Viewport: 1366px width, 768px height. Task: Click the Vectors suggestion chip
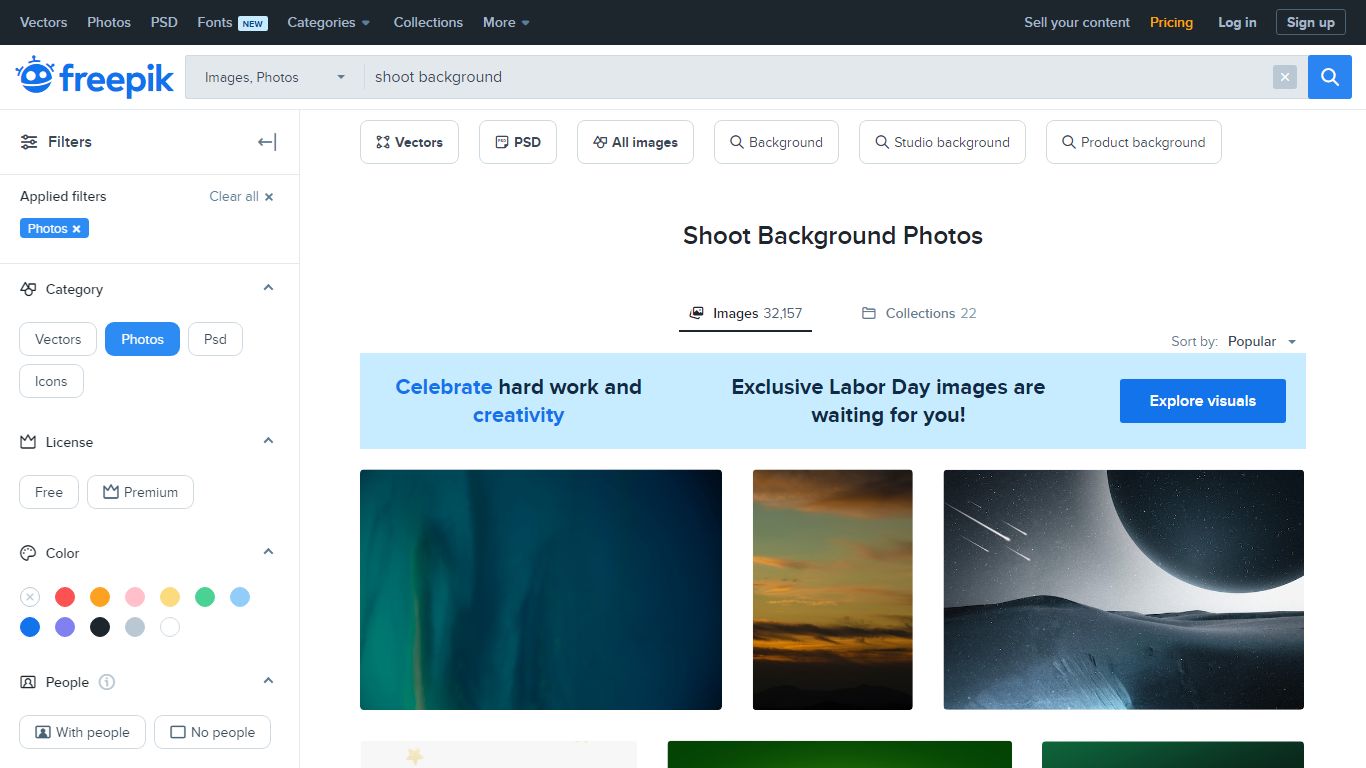click(409, 142)
